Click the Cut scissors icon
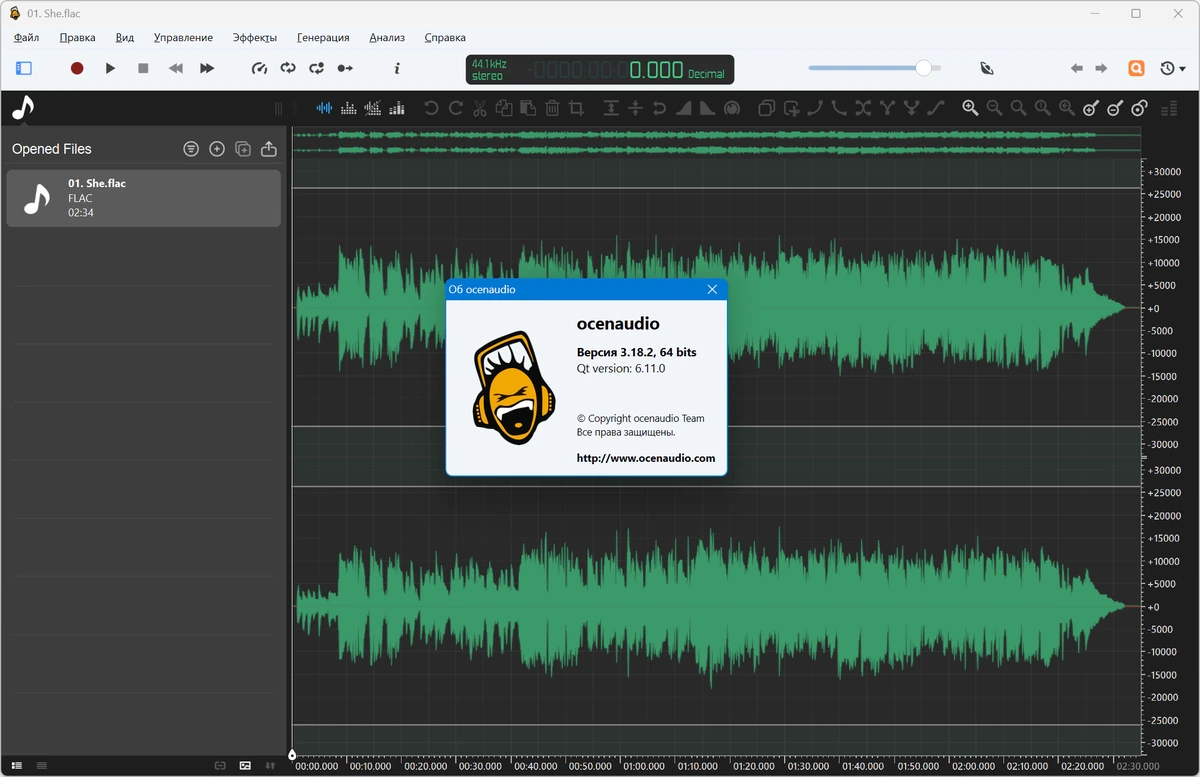Image resolution: width=1200 pixels, height=777 pixels. [x=480, y=108]
